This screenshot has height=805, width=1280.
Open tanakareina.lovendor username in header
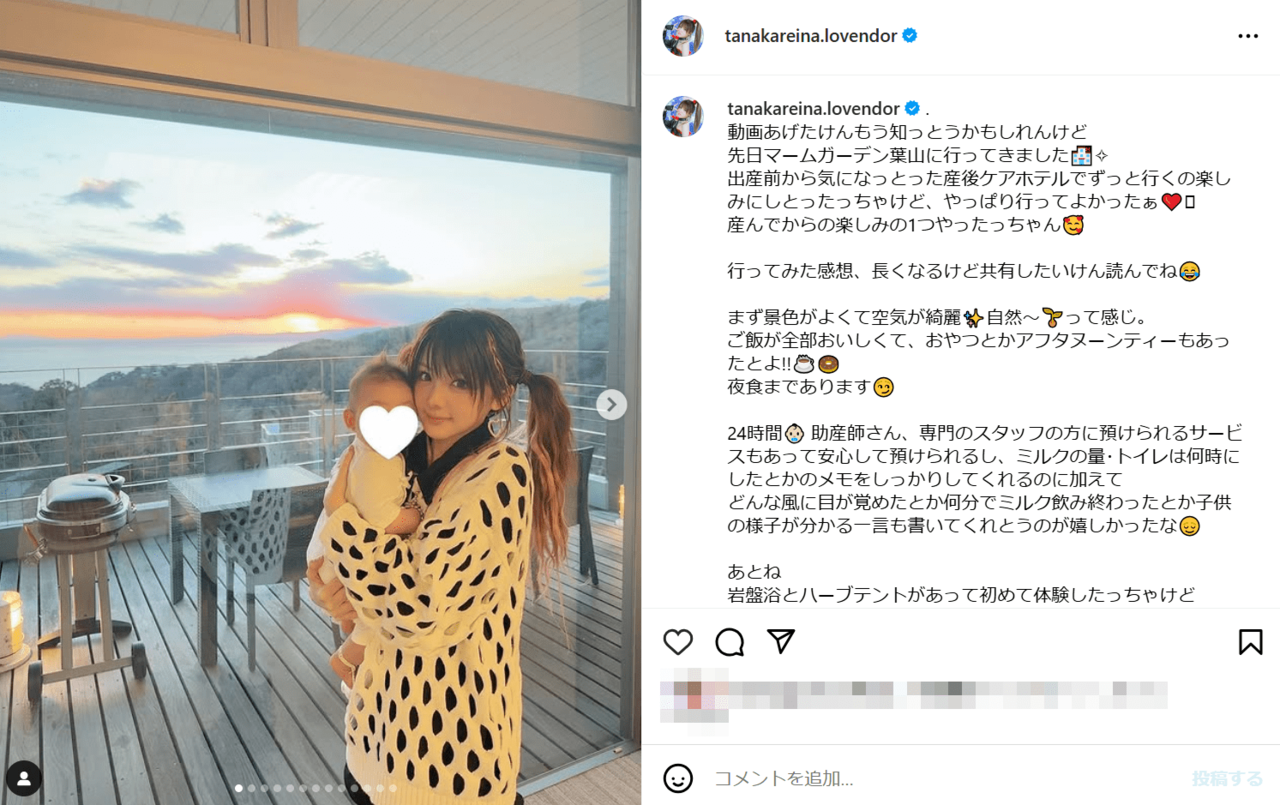click(x=811, y=36)
